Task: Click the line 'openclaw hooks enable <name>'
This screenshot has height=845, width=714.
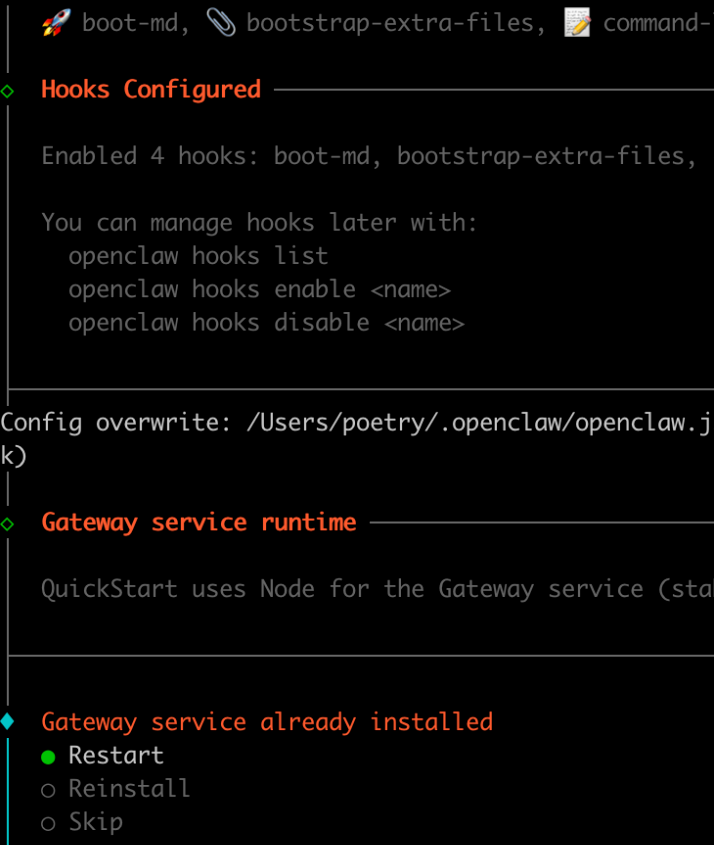Action: (260, 289)
